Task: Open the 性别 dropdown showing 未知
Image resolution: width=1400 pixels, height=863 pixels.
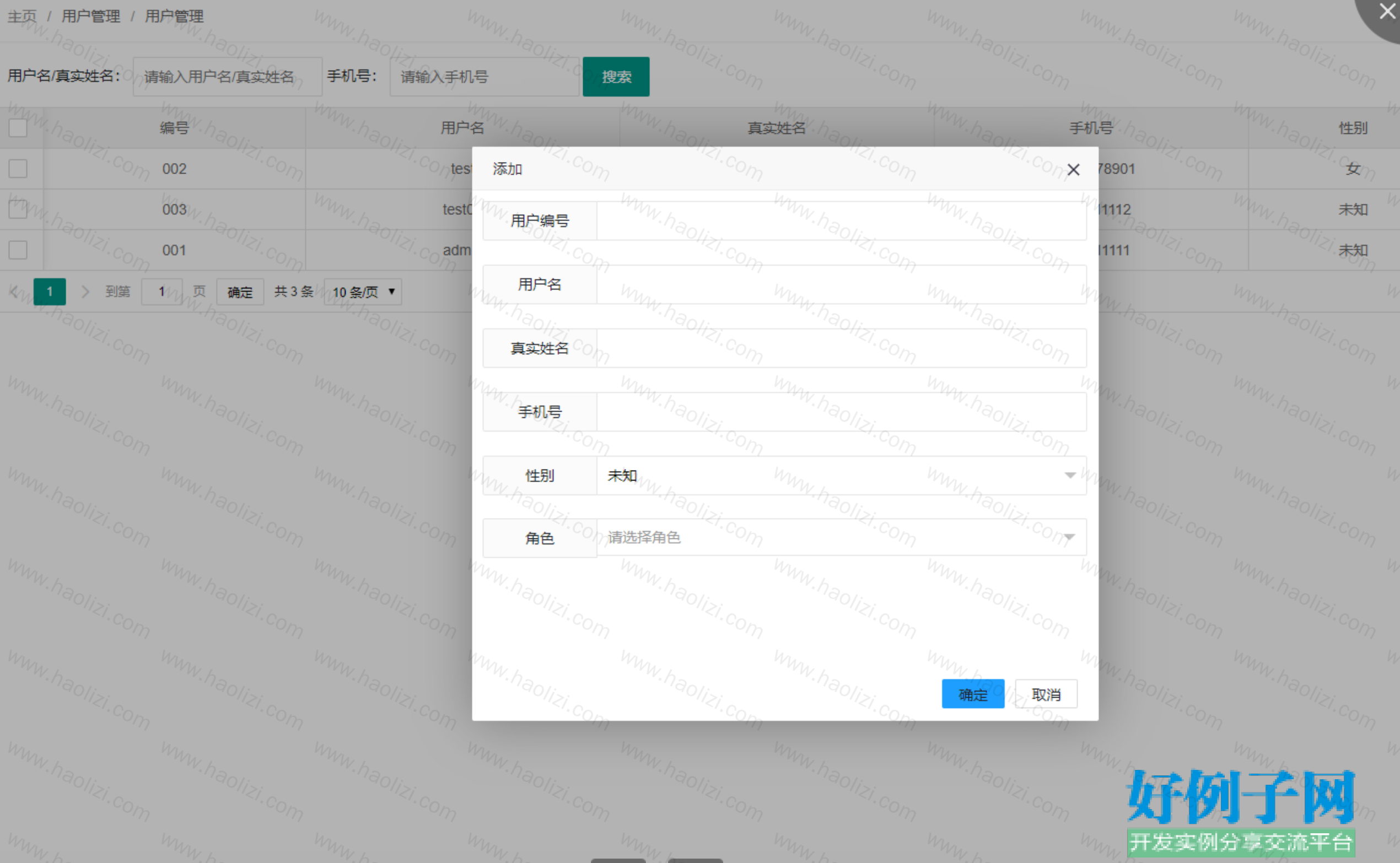Action: [x=841, y=475]
